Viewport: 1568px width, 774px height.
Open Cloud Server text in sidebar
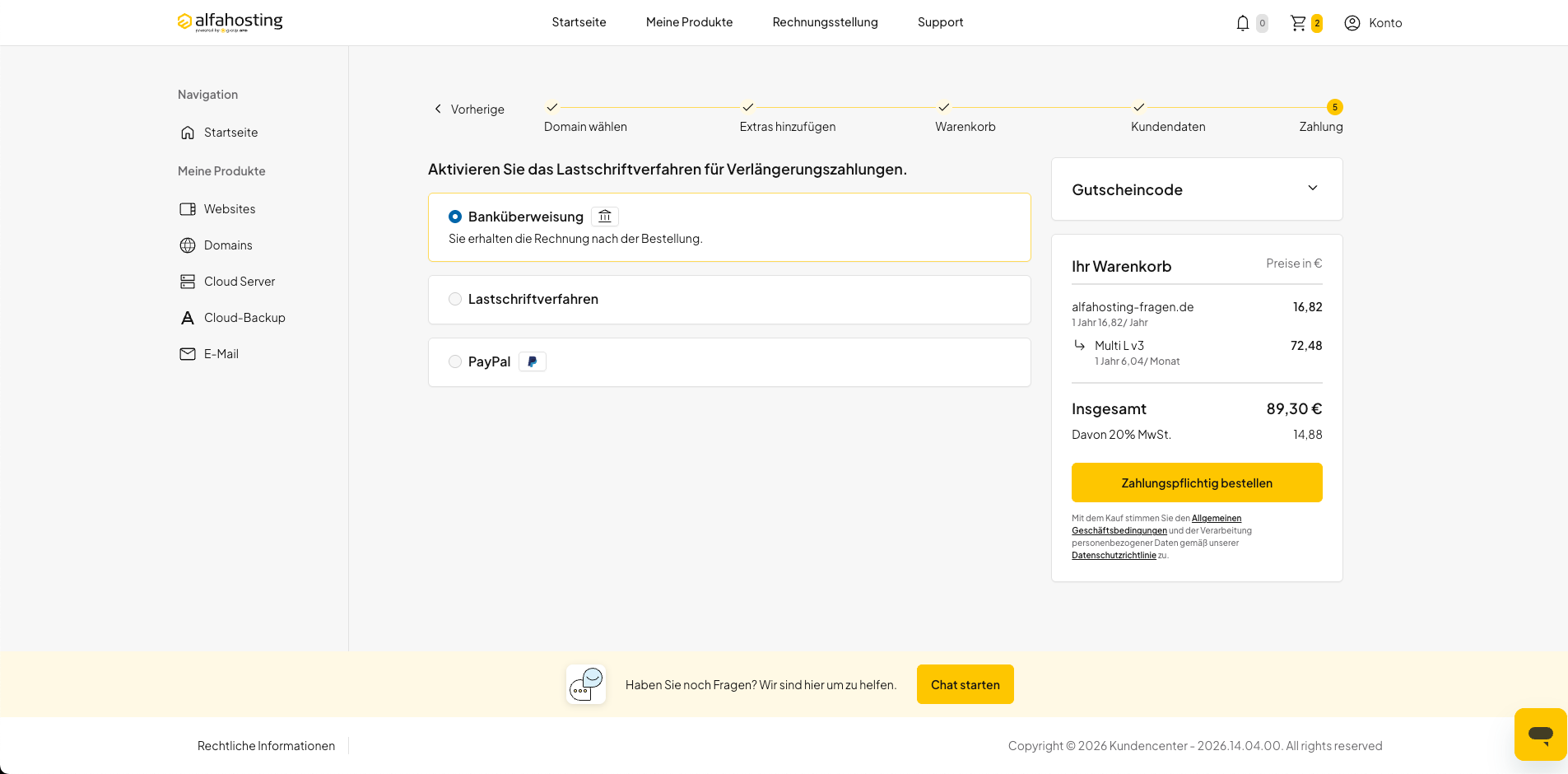pyautogui.click(x=240, y=282)
